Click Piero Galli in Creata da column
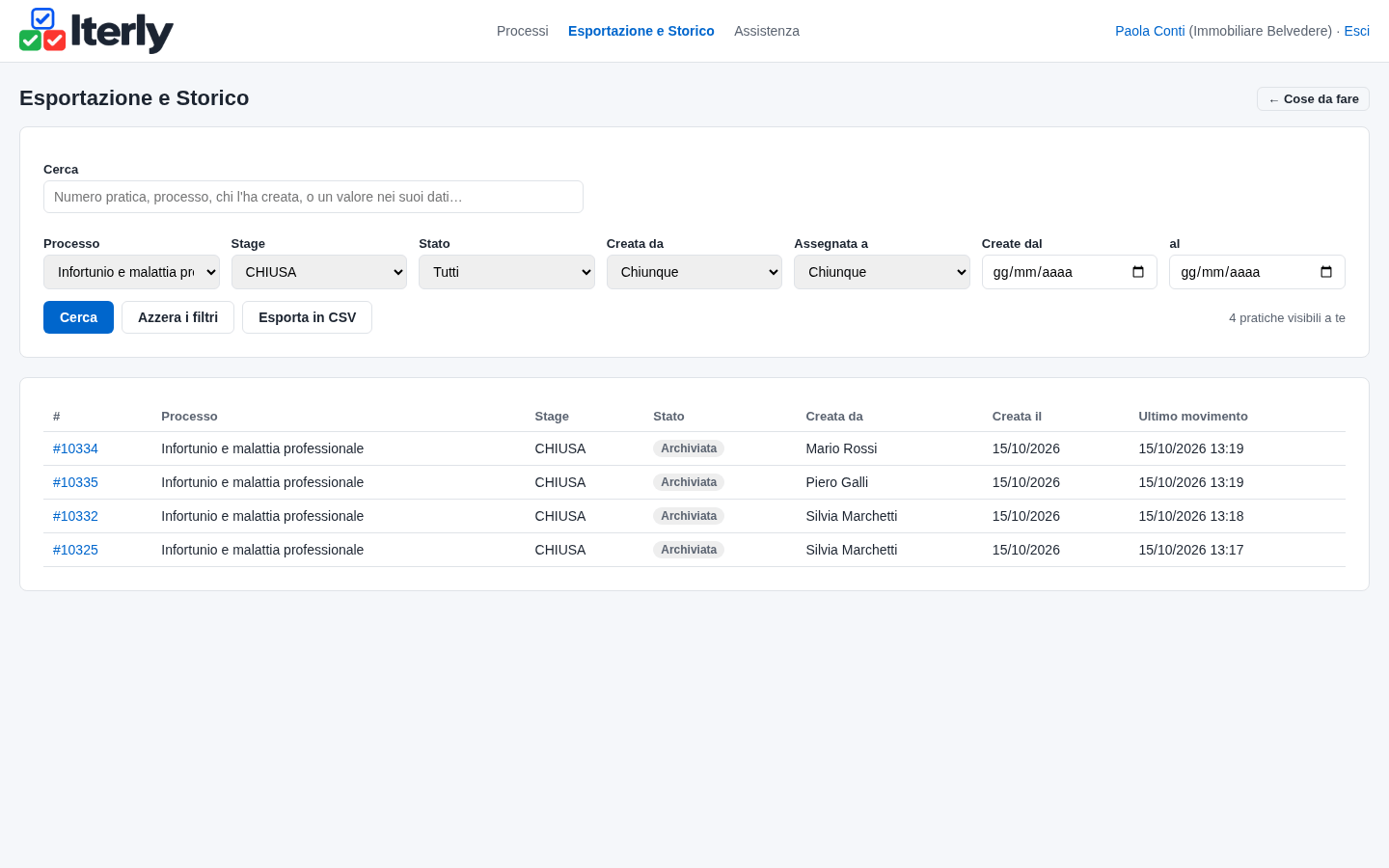1389x868 pixels. [x=837, y=482]
